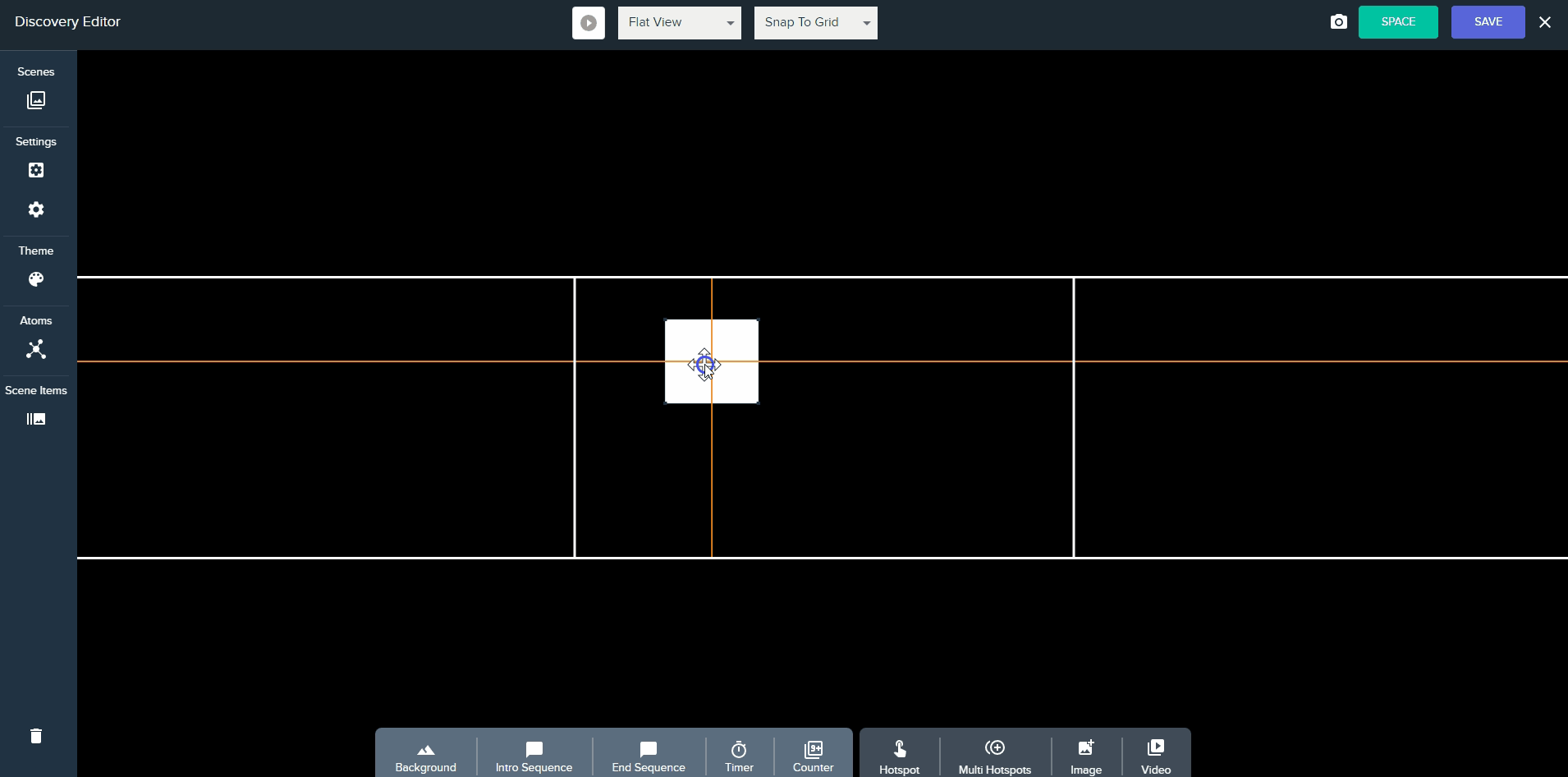Open the Theme palette icon
The image size is (1568, 777).
(36, 279)
